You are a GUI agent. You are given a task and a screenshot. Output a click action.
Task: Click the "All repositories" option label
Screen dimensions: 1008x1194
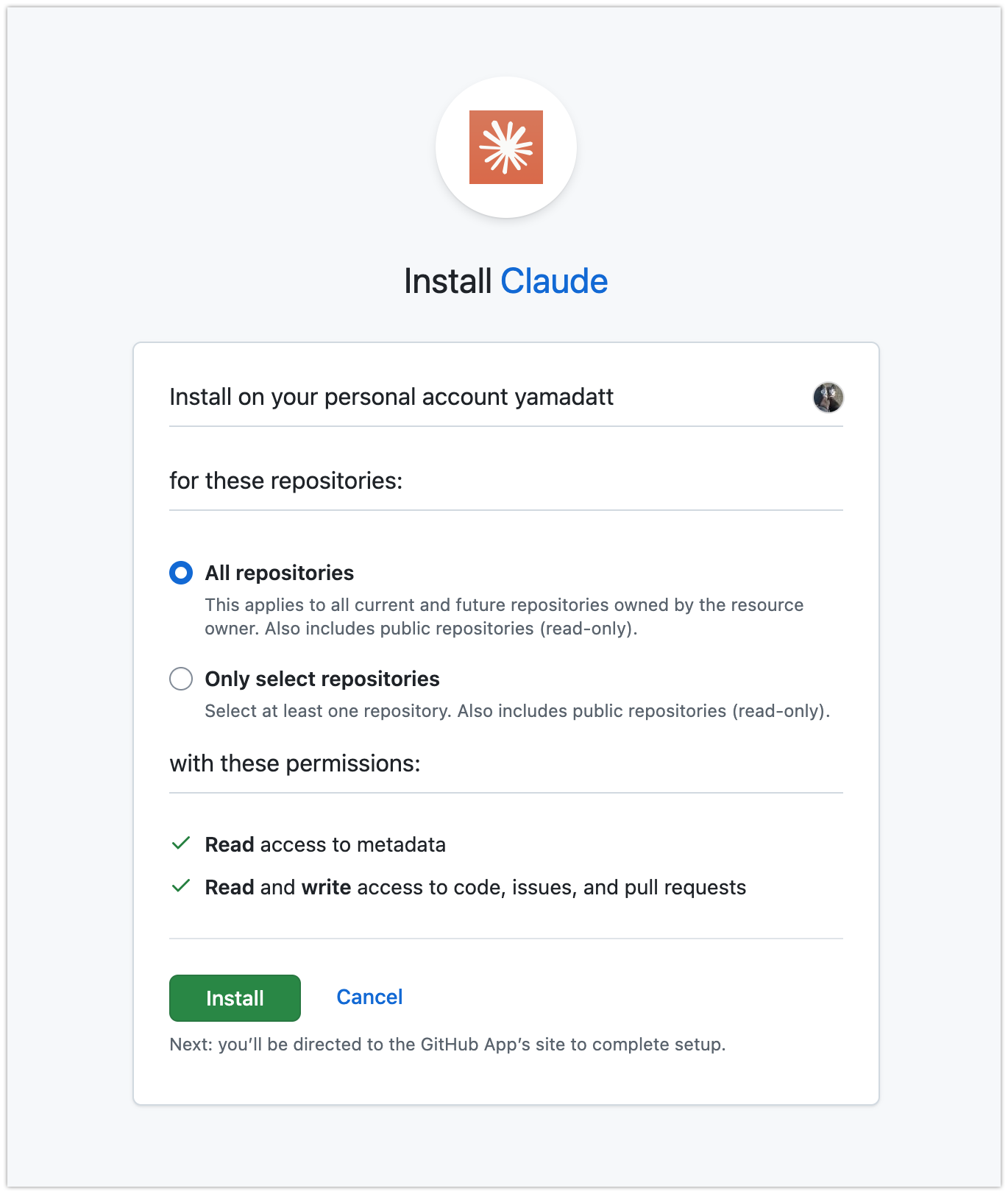[x=280, y=573]
